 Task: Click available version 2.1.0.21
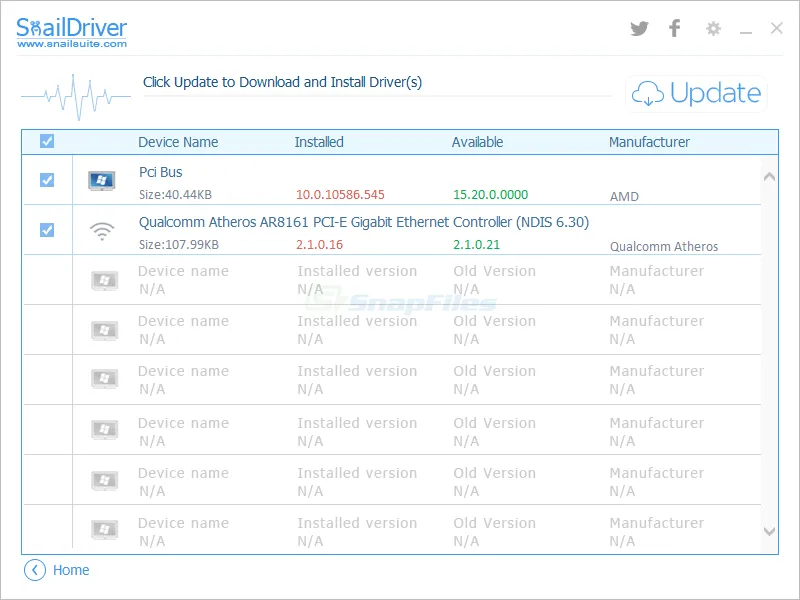[476, 244]
